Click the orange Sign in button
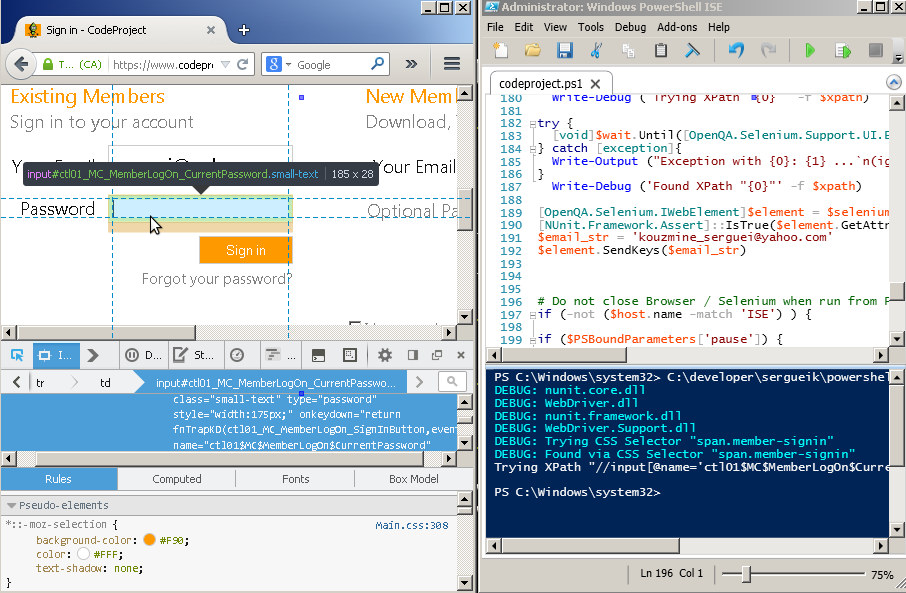Viewport: 906px width, 593px height. (246, 250)
